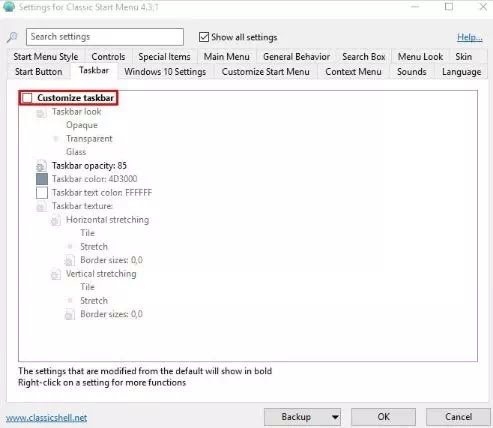Open the www.classicshell.net link
Image resolution: width=493 pixels, height=428 pixels.
pos(46,418)
